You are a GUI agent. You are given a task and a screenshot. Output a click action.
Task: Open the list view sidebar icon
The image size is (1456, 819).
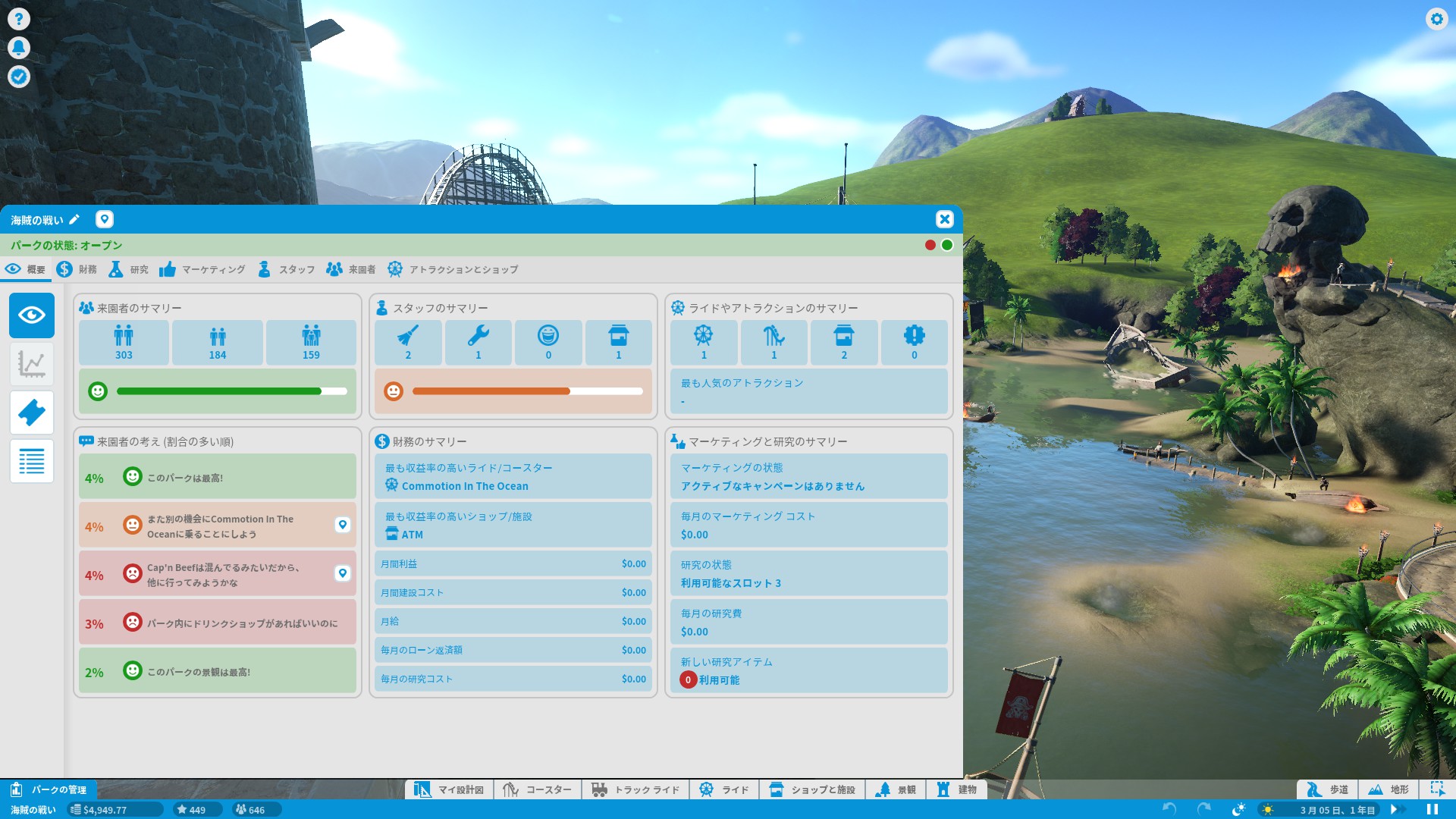click(x=32, y=461)
